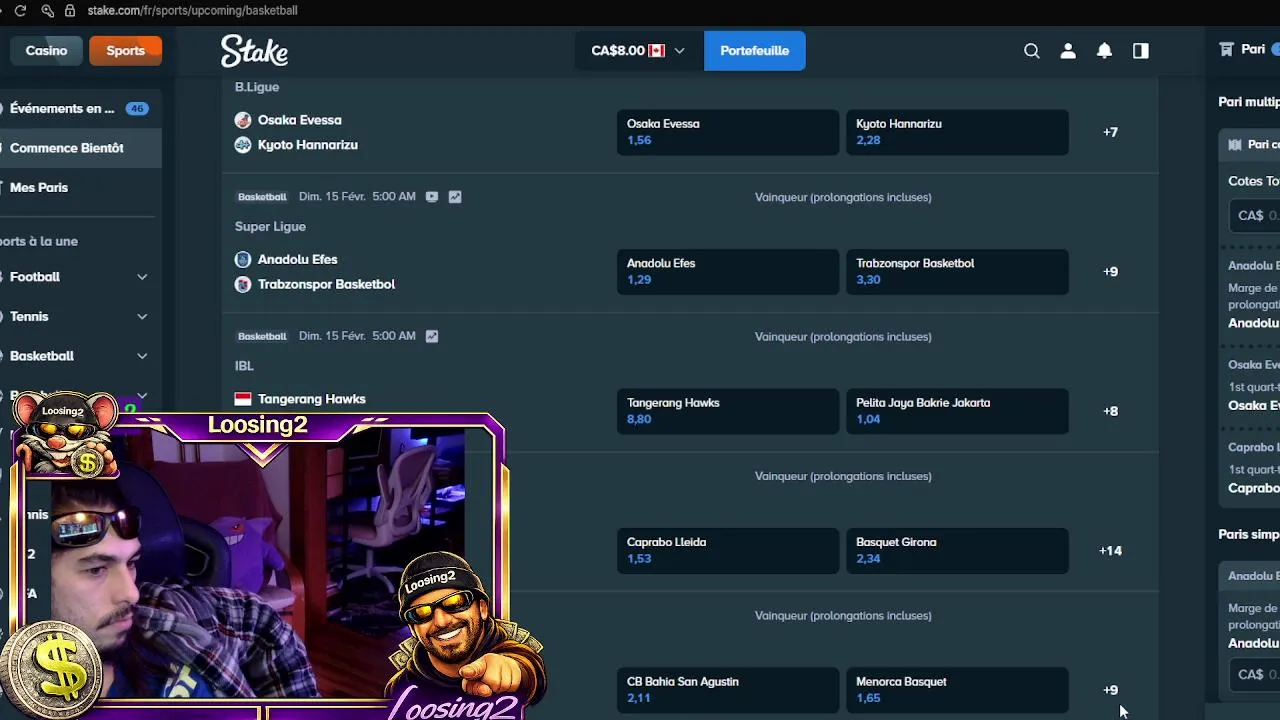Open Osaka Evessa match name link
The image size is (1280, 720).
pyautogui.click(x=300, y=120)
